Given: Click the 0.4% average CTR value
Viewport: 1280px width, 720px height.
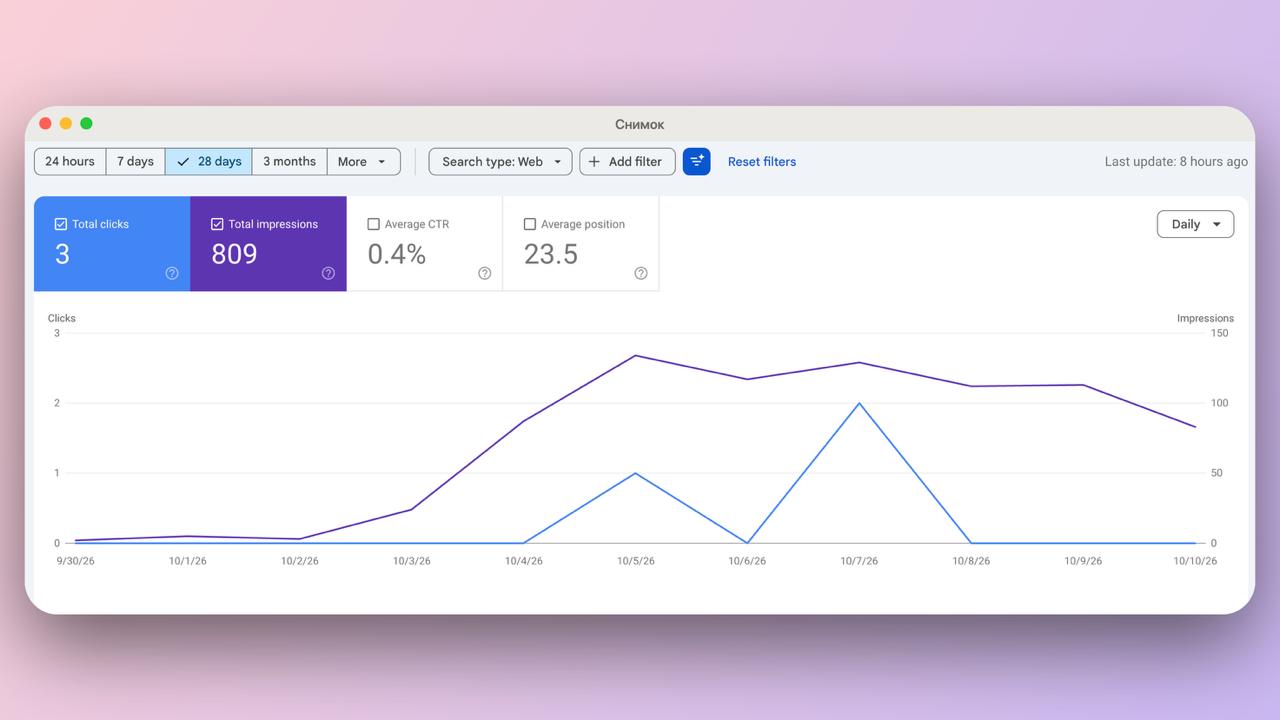Looking at the screenshot, I should click(397, 254).
